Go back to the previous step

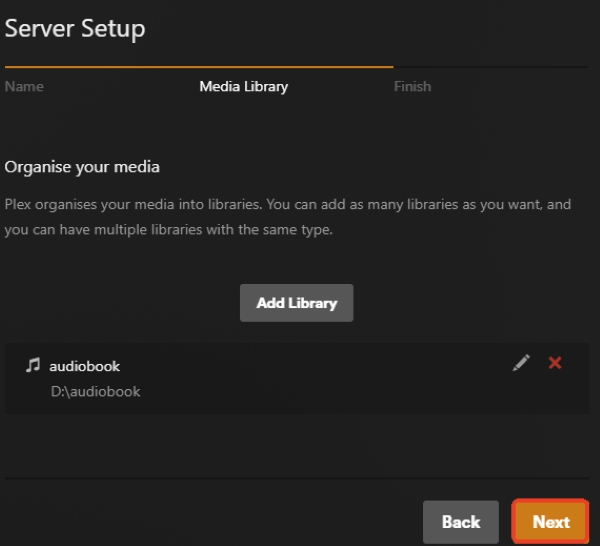pos(461,522)
